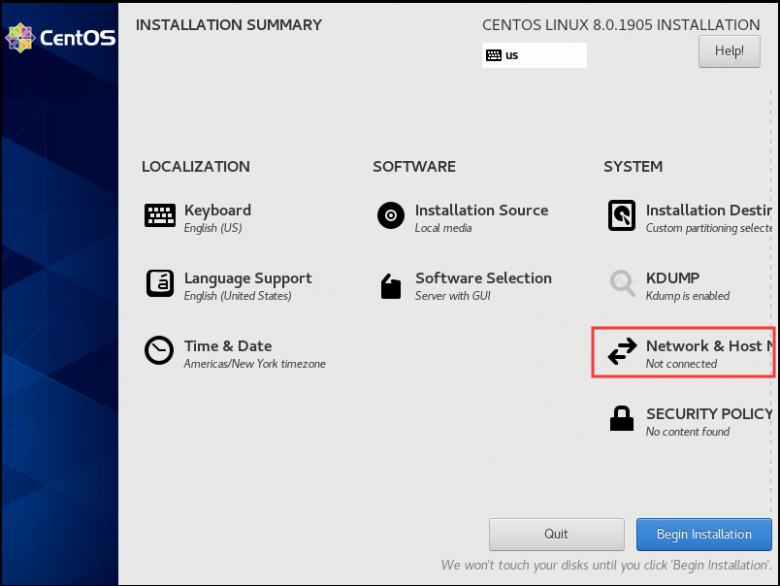Open the Installation Destination title
780x586 pixels.
coord(709,210)
